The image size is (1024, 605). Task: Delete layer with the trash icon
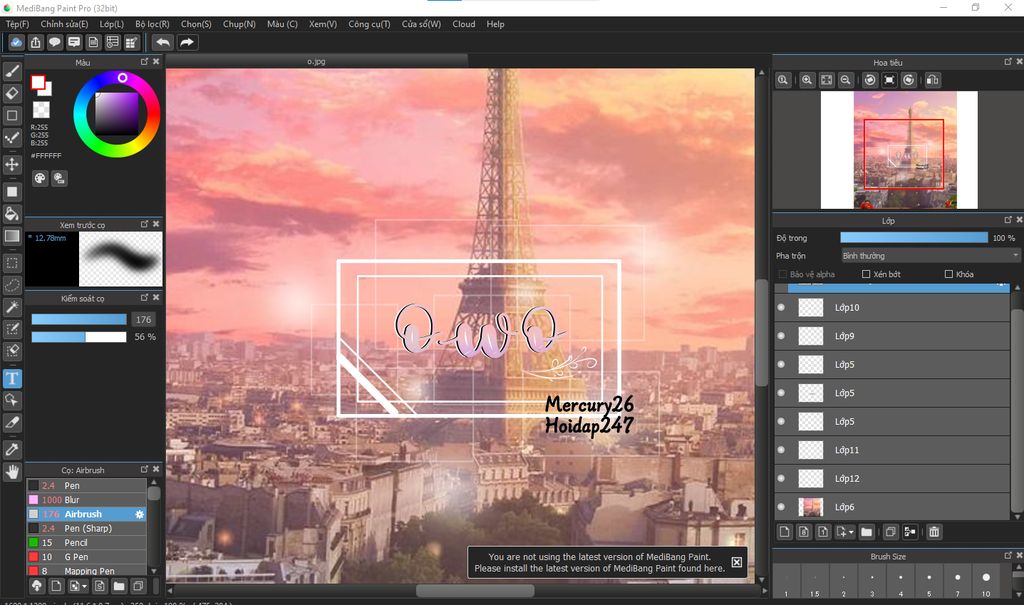tap(935, 532)
